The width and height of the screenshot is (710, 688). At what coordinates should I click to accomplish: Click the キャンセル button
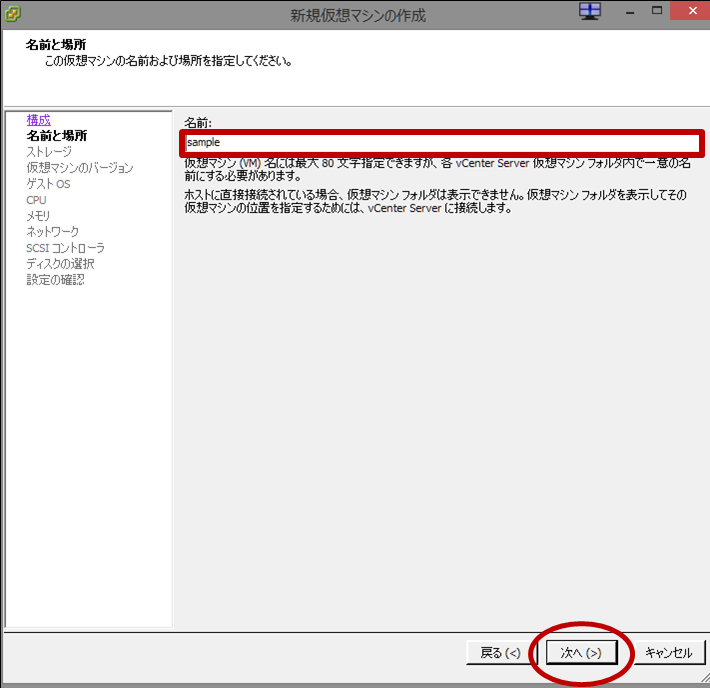tap(669, 653)
